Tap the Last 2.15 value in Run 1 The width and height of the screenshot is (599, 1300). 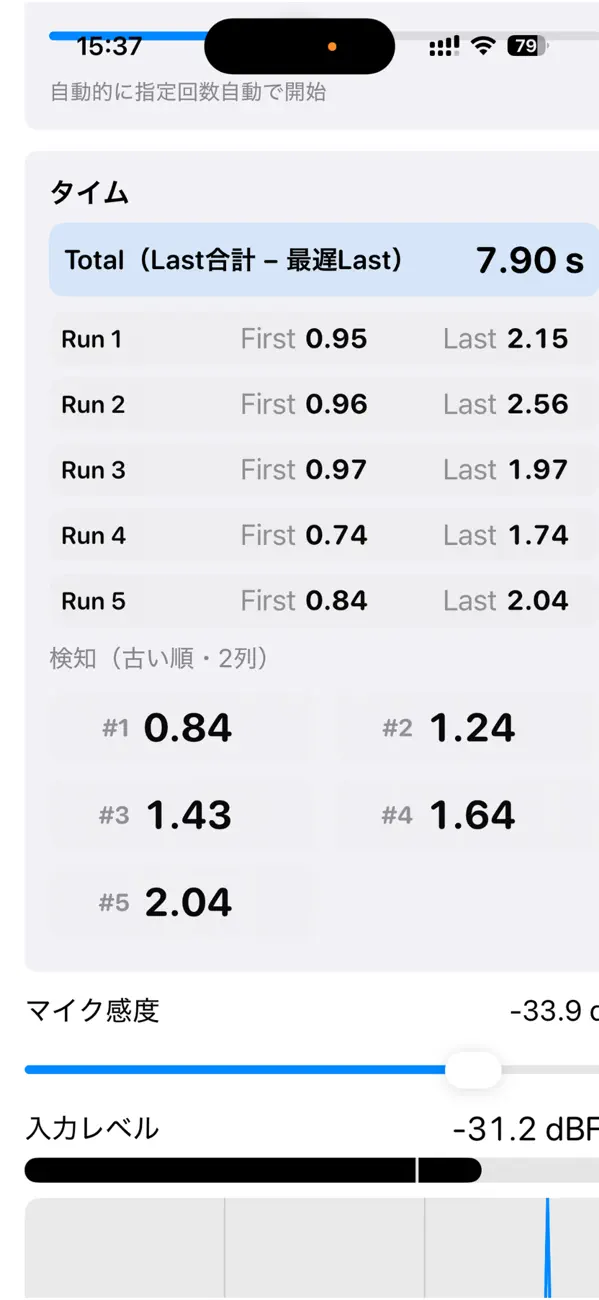(507, 338)
